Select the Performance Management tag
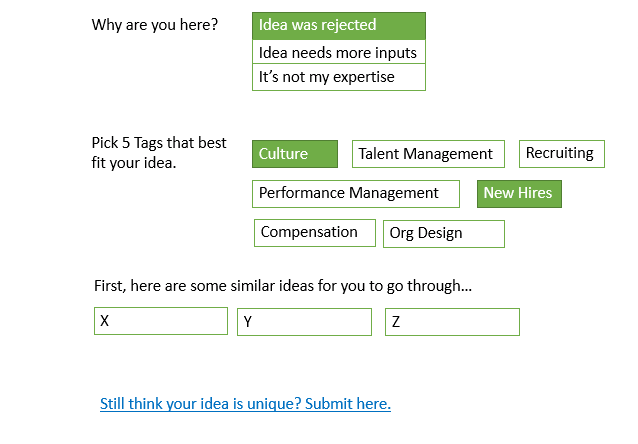 tap(355, 193)
